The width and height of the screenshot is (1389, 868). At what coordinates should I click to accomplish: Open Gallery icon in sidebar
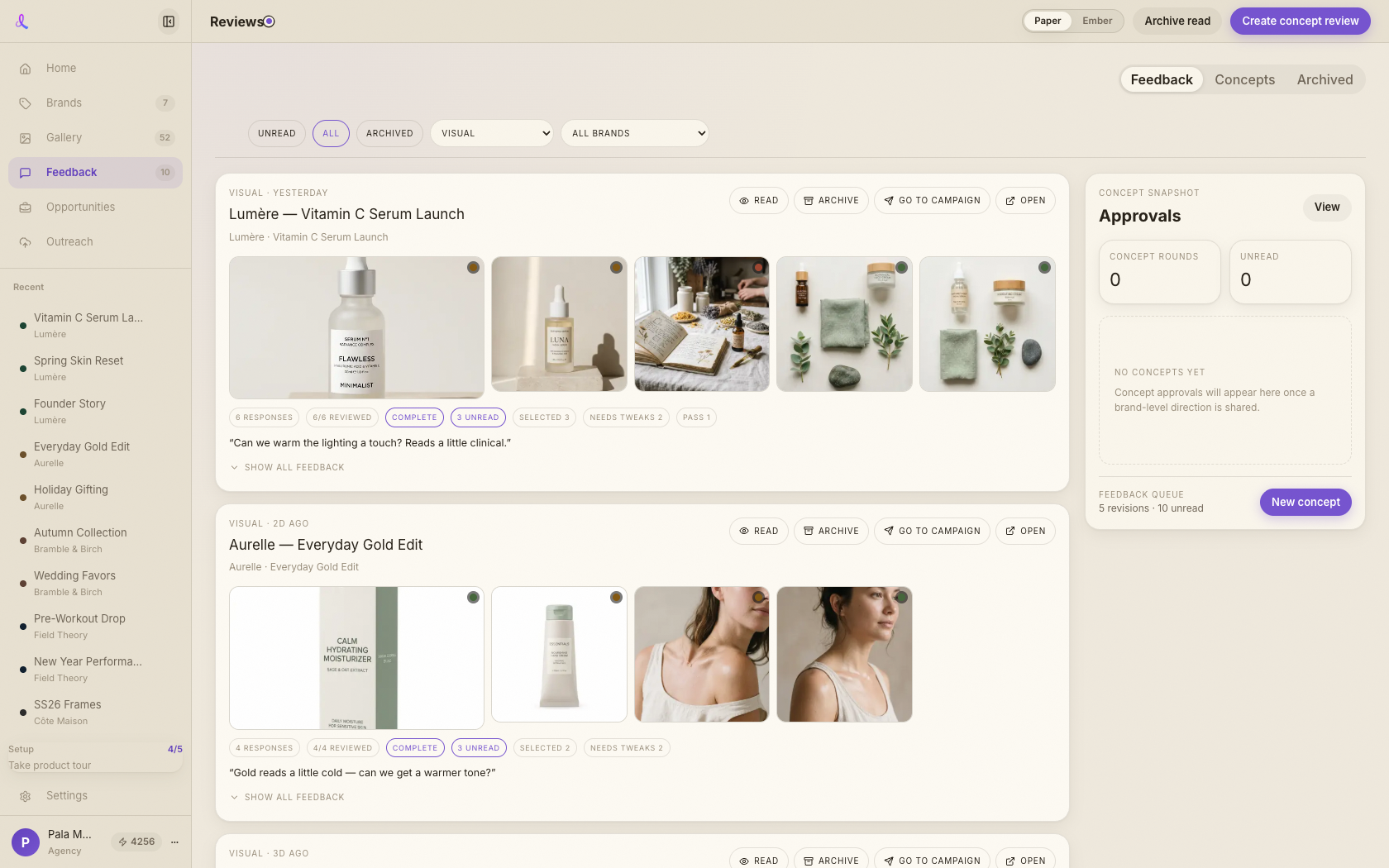point(26,138)
